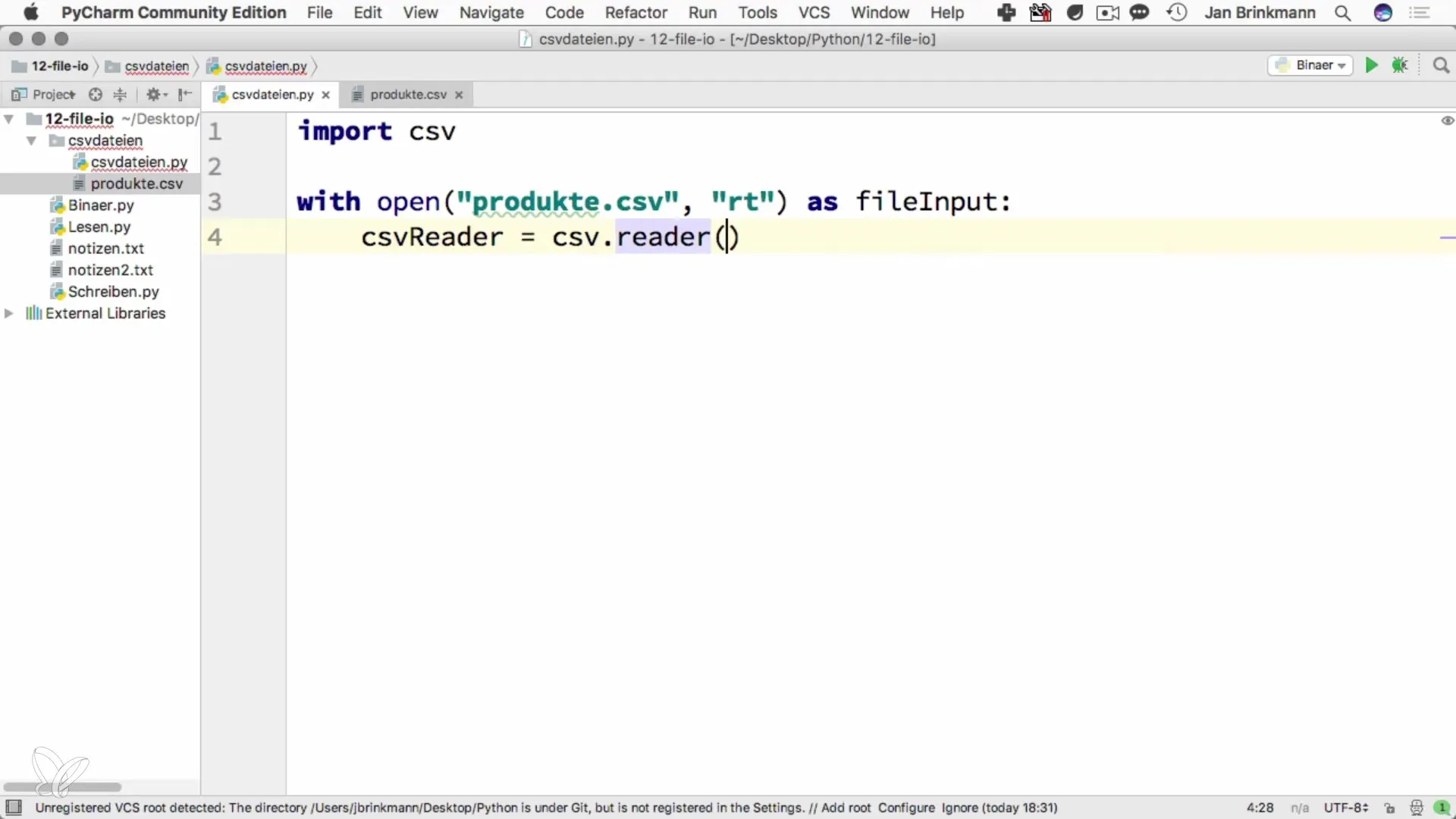
Task: Click the Add root link in the status bar
Action: [x=846, y=808]
